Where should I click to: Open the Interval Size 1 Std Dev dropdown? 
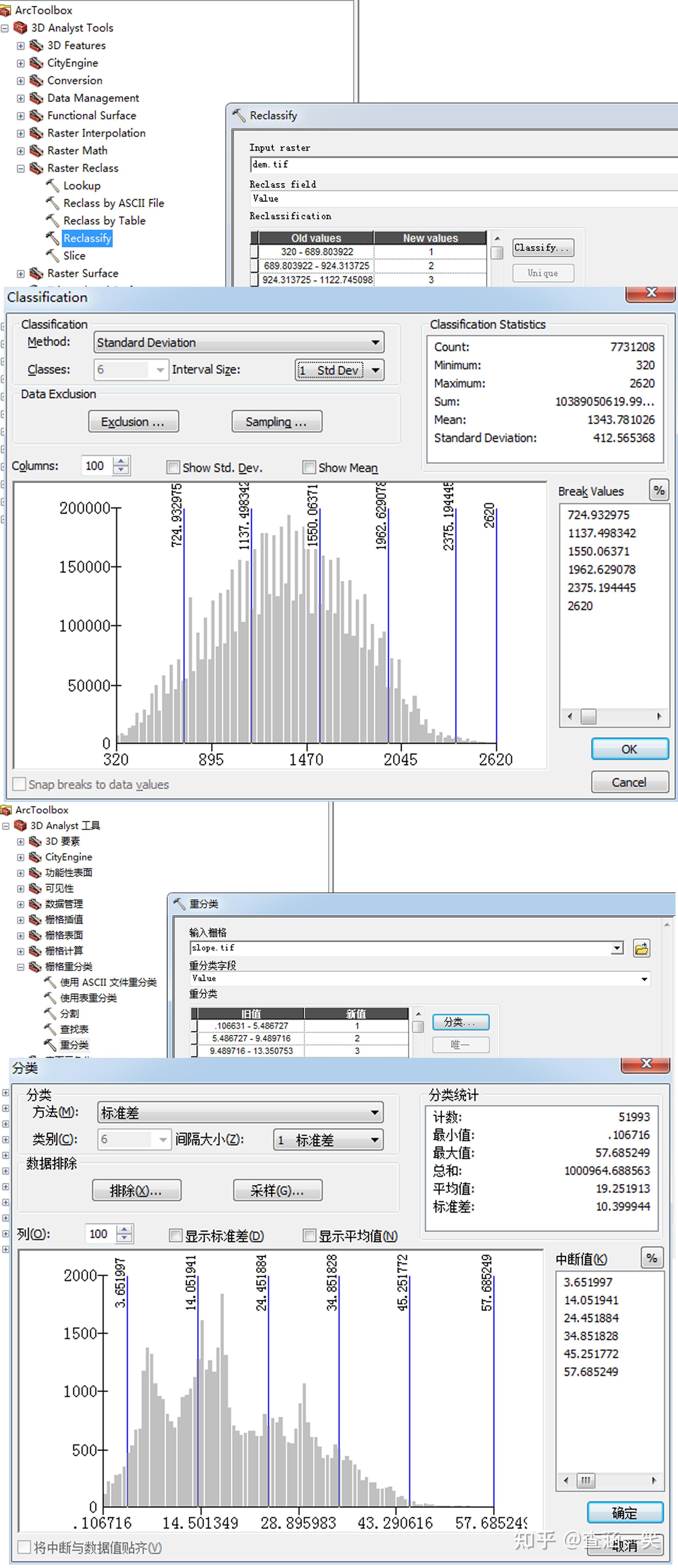pos(340,370)
